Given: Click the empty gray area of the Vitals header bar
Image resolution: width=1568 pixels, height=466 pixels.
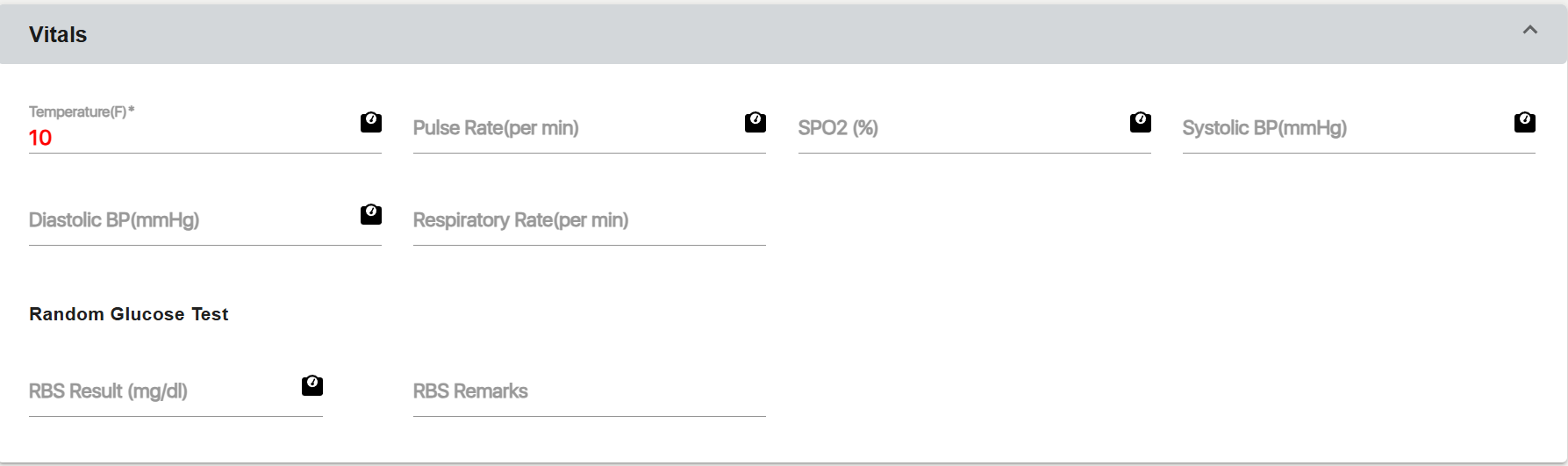Looking at the screenshot, I should click(790, 34).
